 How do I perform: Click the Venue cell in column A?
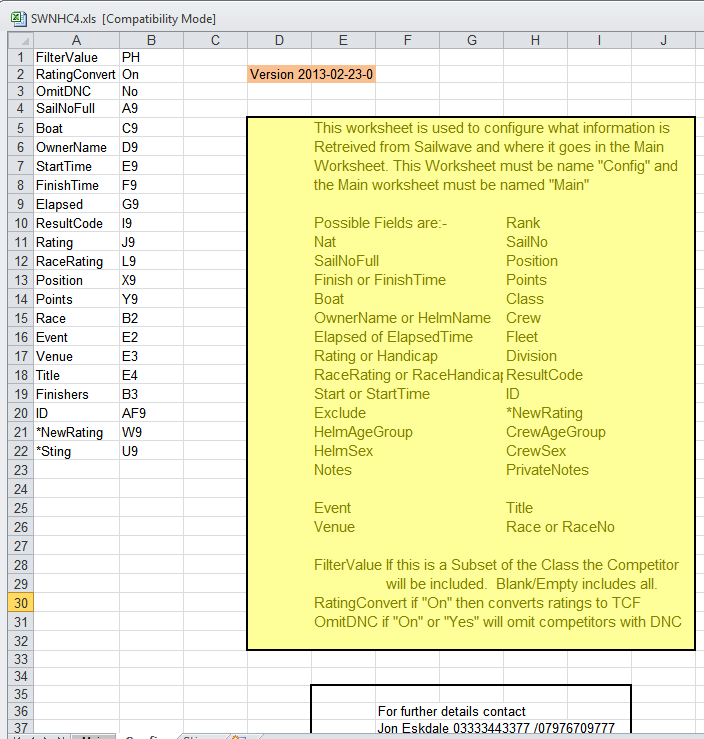point(76,356)
